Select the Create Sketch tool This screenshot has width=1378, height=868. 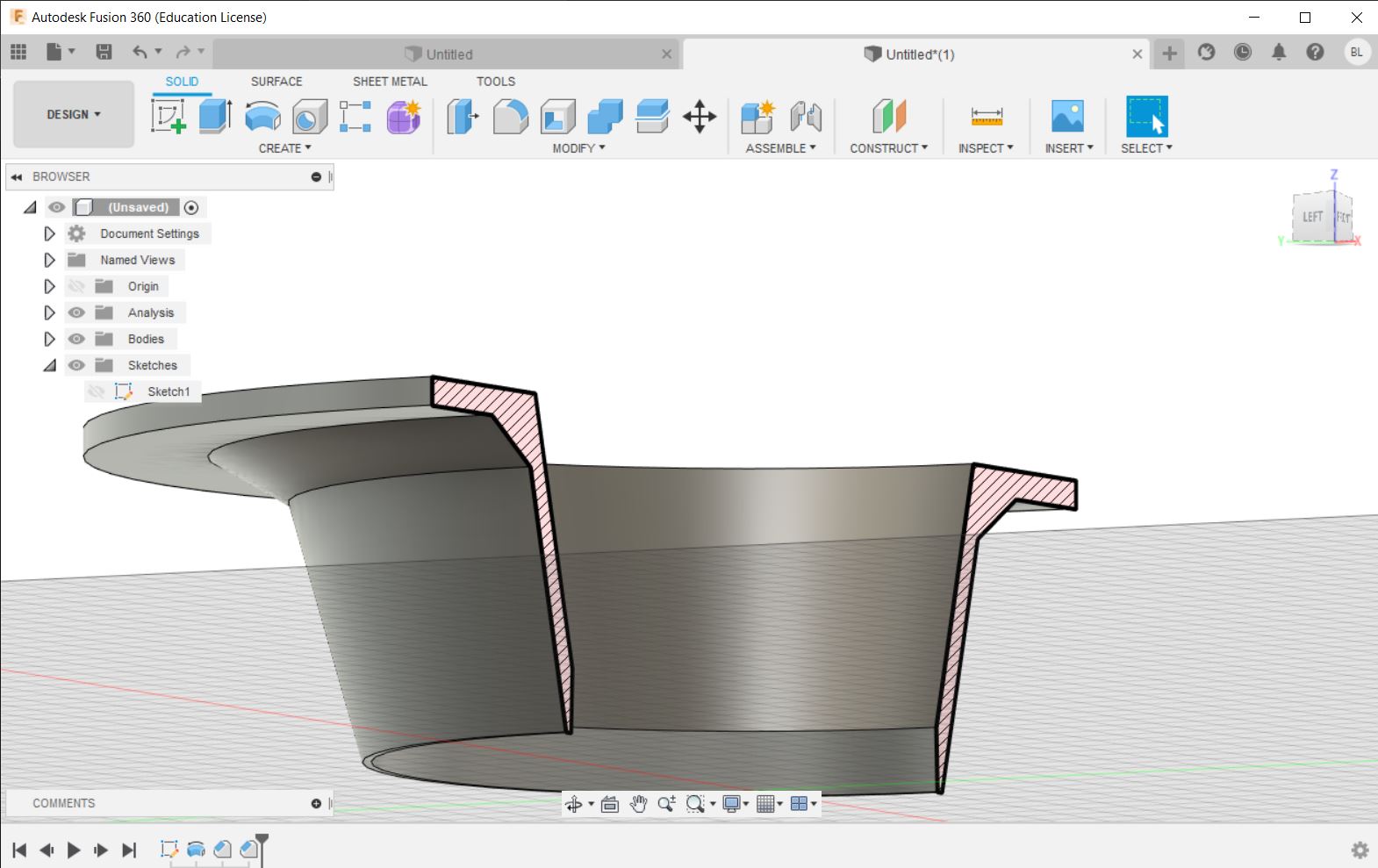coord(168,116)
